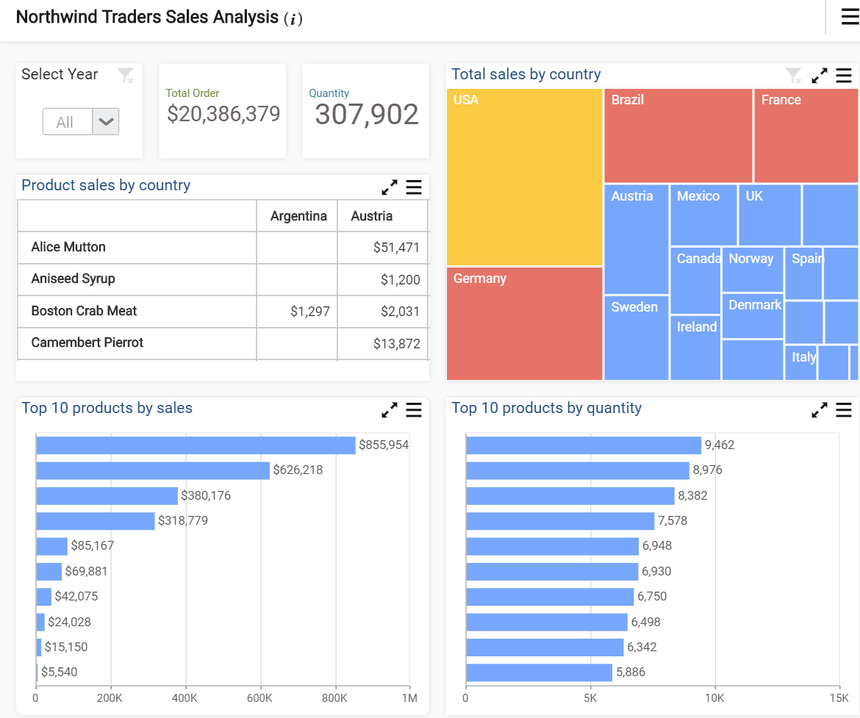Maximize the Total sales by country treemap

(x=819, y=75)
